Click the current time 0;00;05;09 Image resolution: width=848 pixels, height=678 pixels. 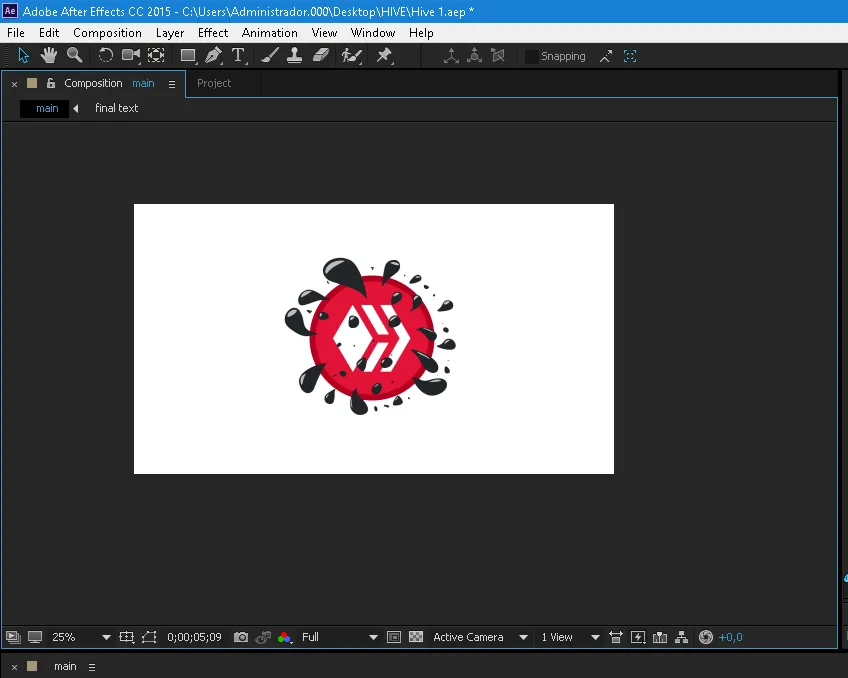point(194,637)
